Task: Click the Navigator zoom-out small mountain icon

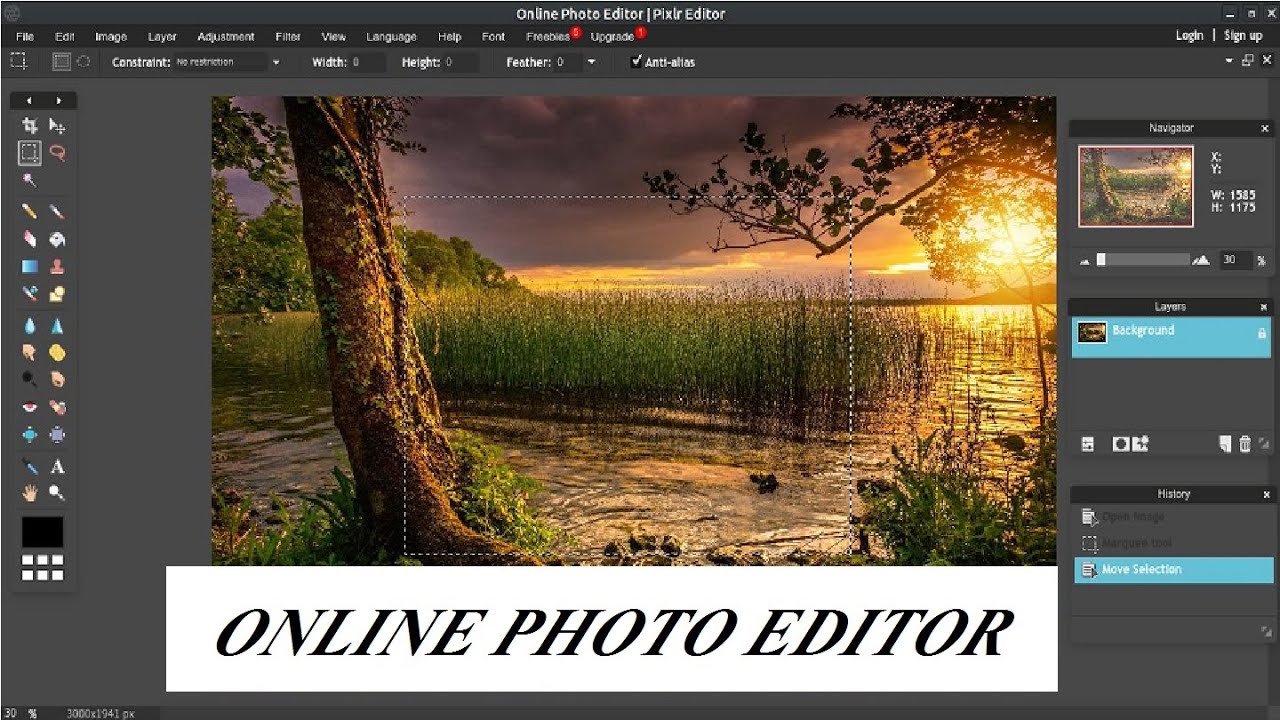Action: (1085, 261)
